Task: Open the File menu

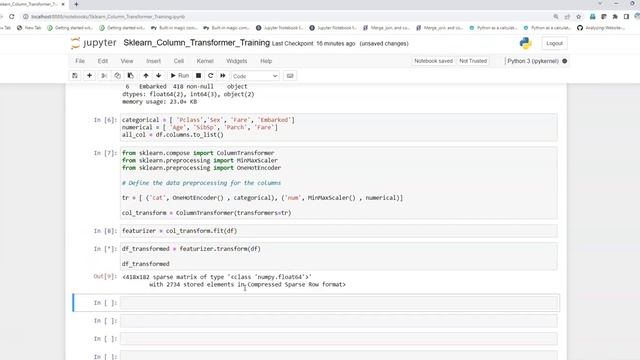Action: [x=80, y=61]
